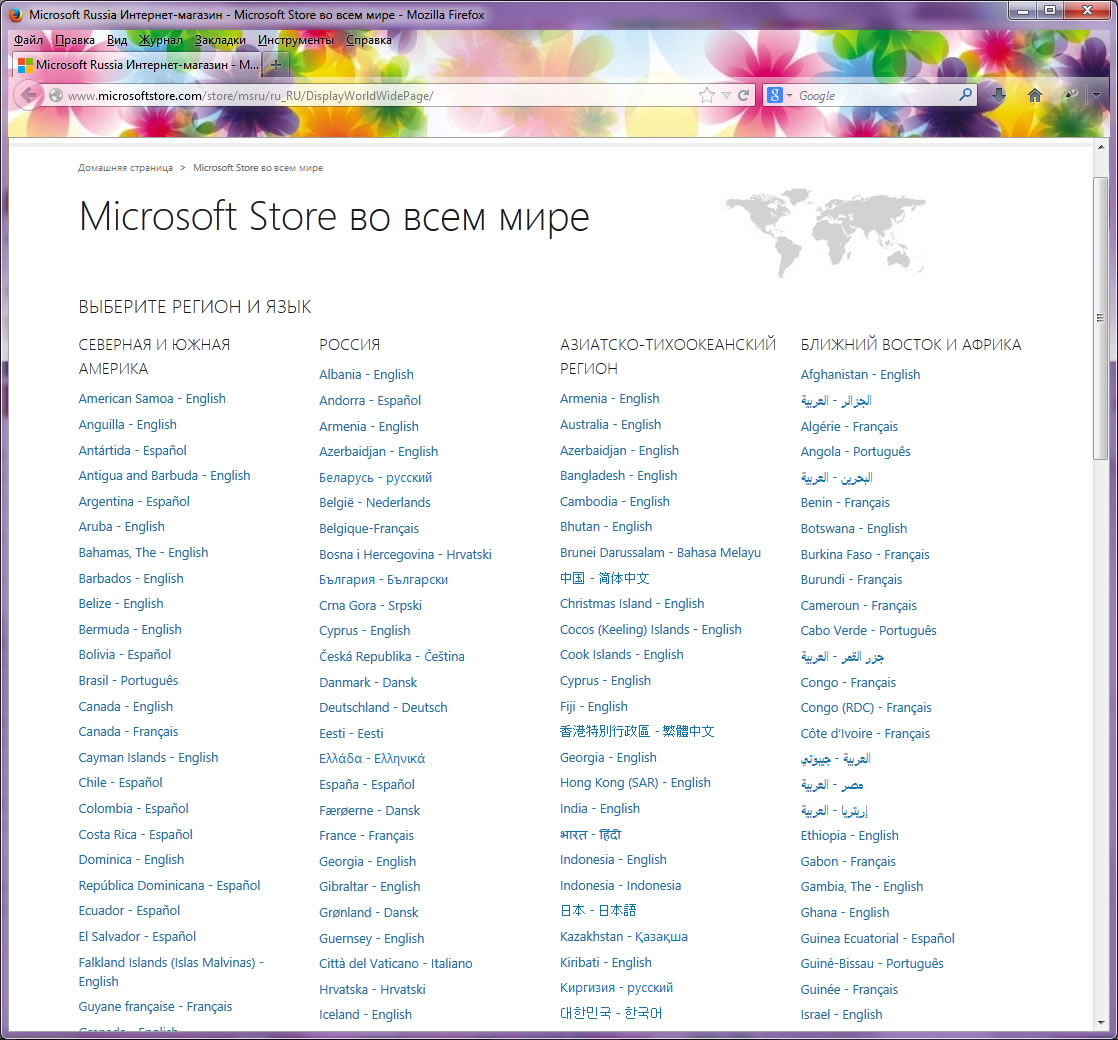This screenshot has width=1118, height=1040.
Task: Select Iceland - English
Action: click(366, 1015)
